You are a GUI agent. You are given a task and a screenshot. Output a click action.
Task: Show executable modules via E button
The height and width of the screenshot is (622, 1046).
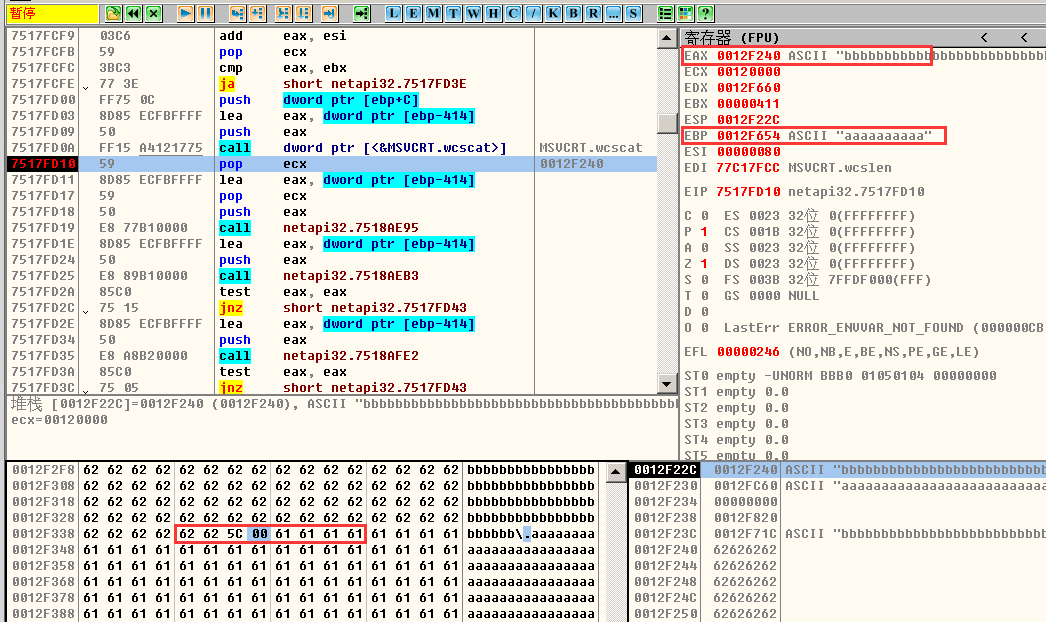coord(412,14)
